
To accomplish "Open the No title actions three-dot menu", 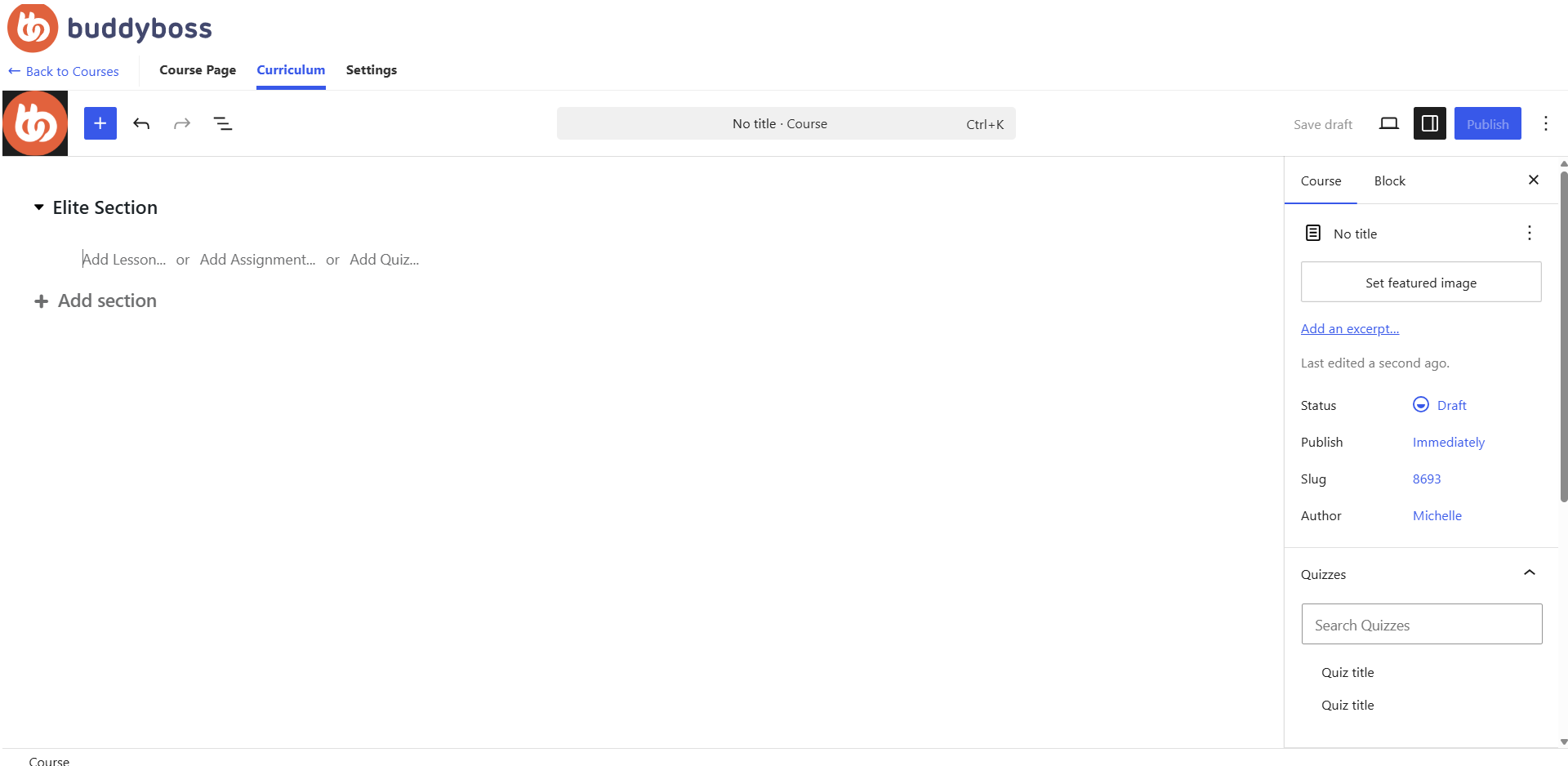I will [1530, 233].
